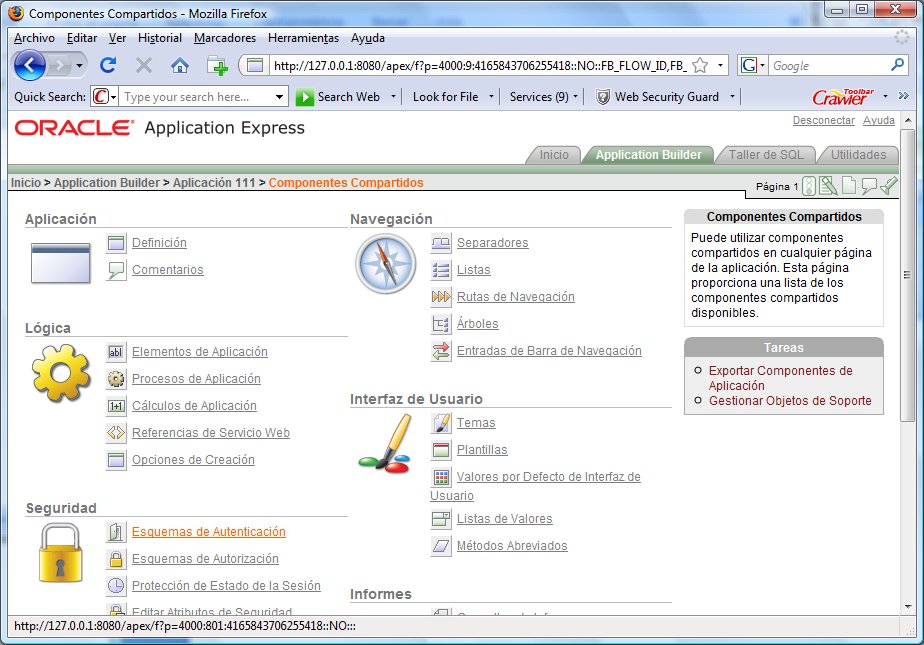Open the Herramientas menu
This screenshot has width=924, height=645.
click(303, 38)
